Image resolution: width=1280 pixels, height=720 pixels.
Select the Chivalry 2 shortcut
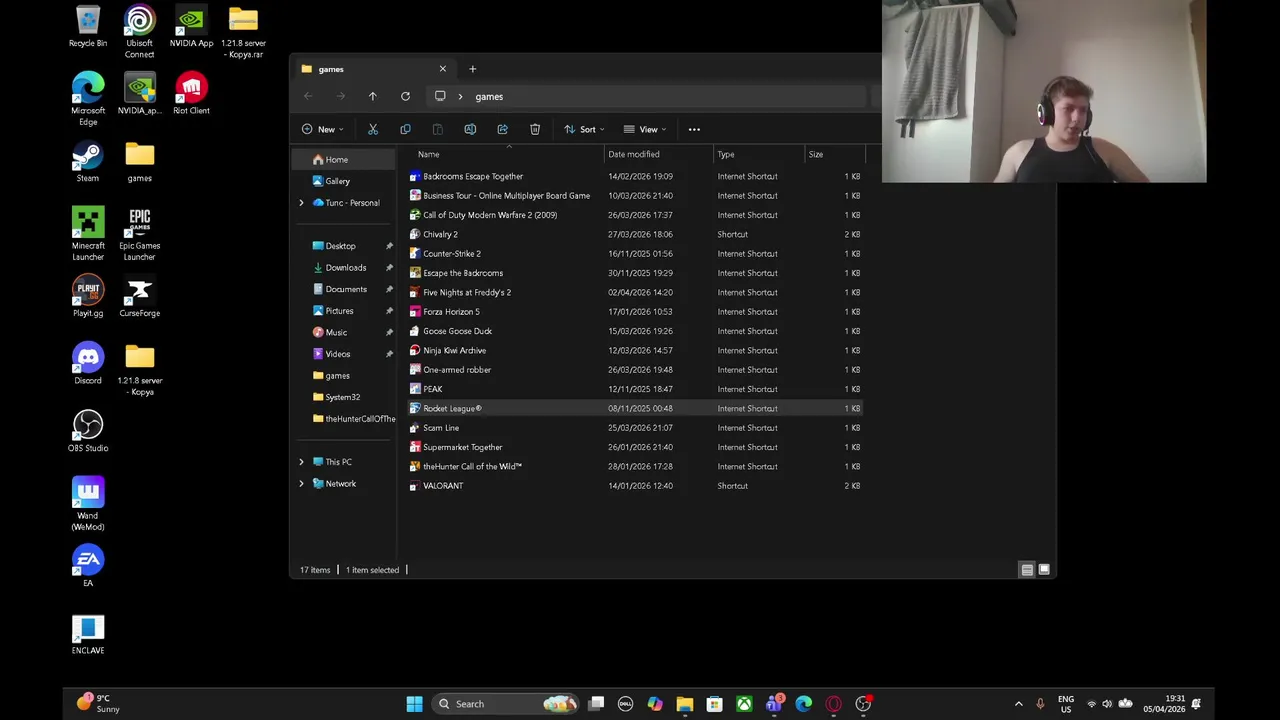[x=634, y=234]
